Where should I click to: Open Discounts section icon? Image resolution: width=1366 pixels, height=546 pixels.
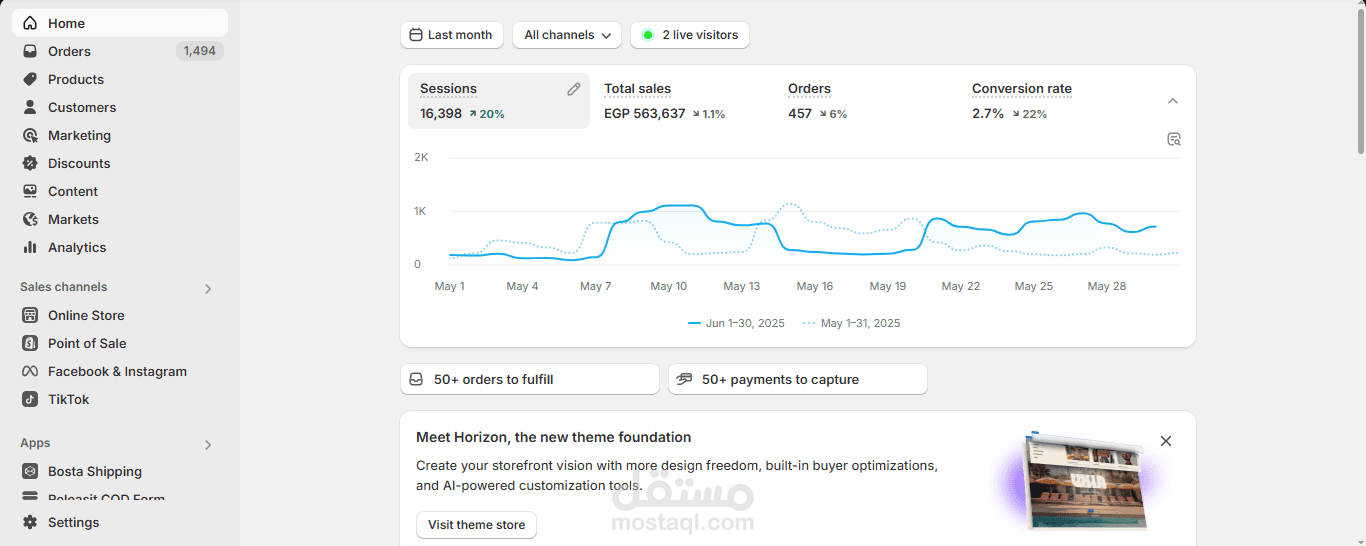pyautogui.click(x=30, y=163)
